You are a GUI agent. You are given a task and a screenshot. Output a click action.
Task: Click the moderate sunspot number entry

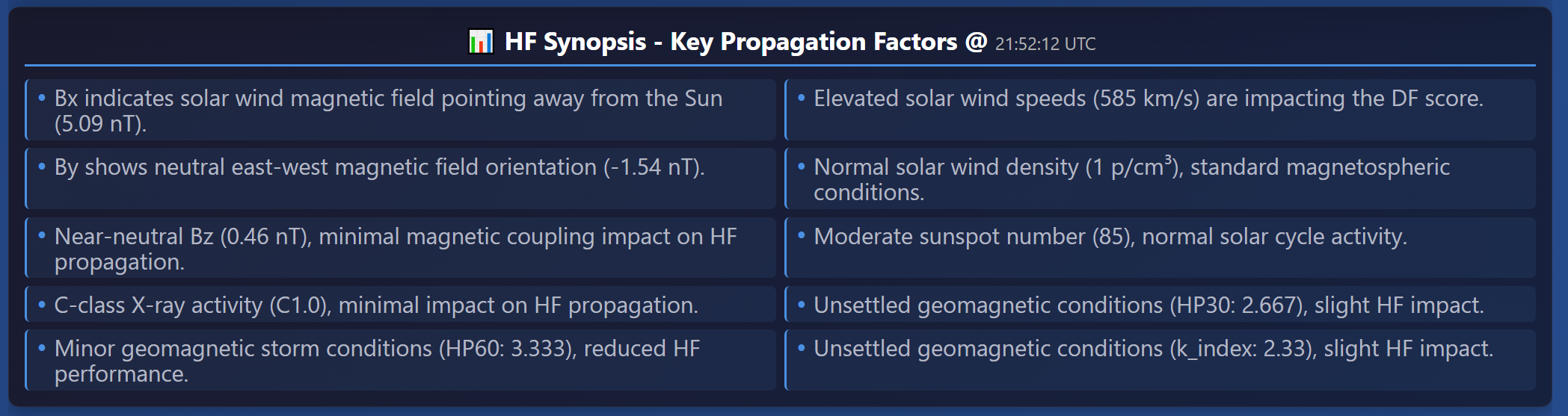(x=1160, y=248)
